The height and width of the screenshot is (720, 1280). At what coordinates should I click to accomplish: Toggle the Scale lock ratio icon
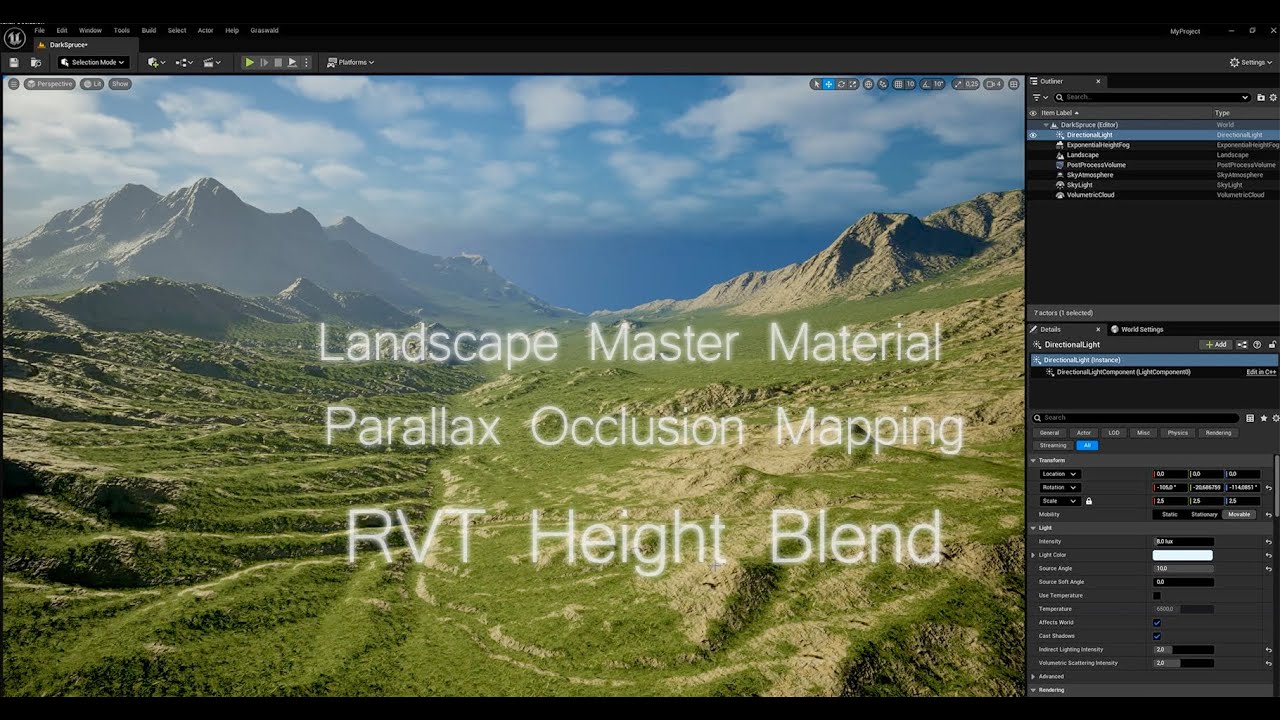1089,501
